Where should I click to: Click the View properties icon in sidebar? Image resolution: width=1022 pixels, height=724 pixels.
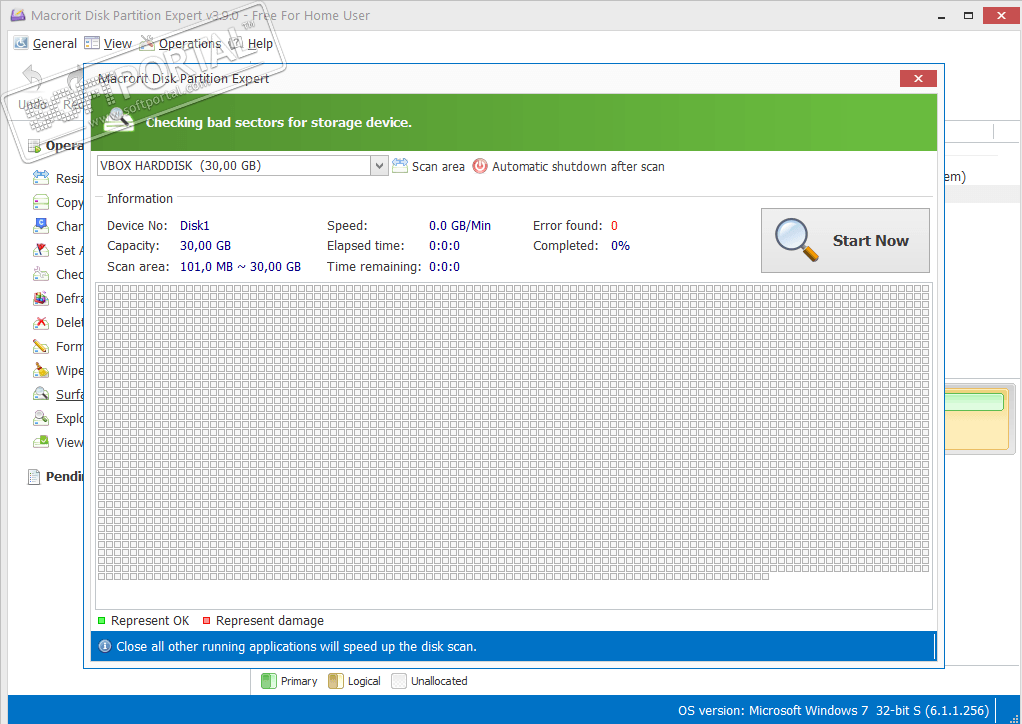point(40,442)
